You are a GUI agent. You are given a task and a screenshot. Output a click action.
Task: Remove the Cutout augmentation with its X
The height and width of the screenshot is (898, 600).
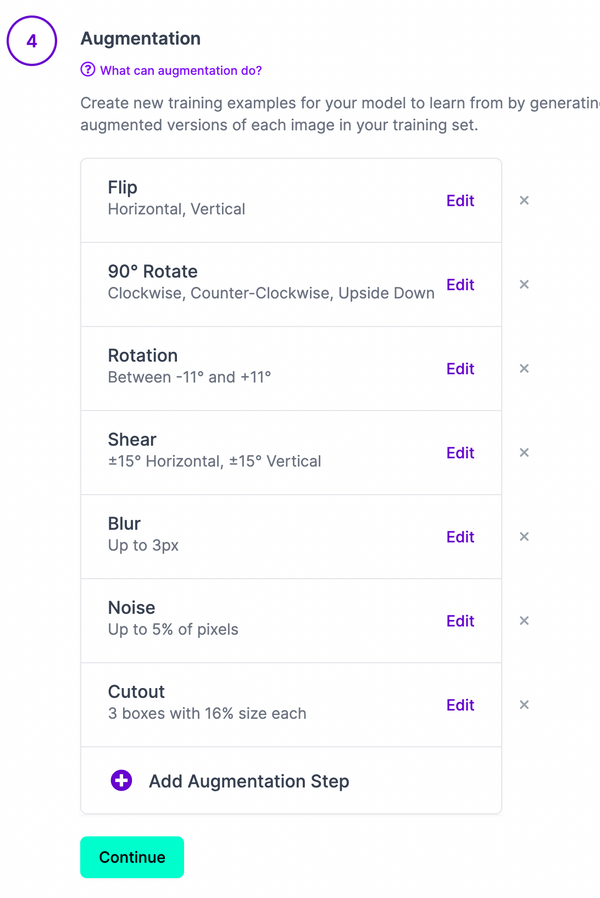point(524,704)
